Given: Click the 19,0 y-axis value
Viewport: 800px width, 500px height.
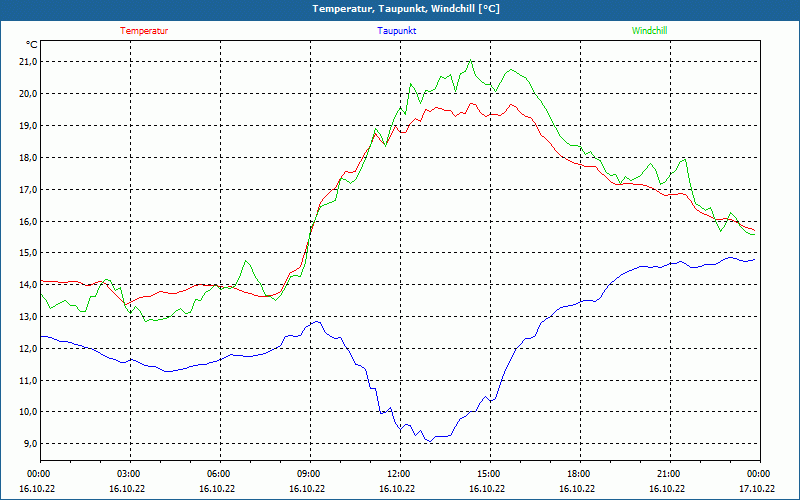Looking at the screenshot, I should click(28, 126).
